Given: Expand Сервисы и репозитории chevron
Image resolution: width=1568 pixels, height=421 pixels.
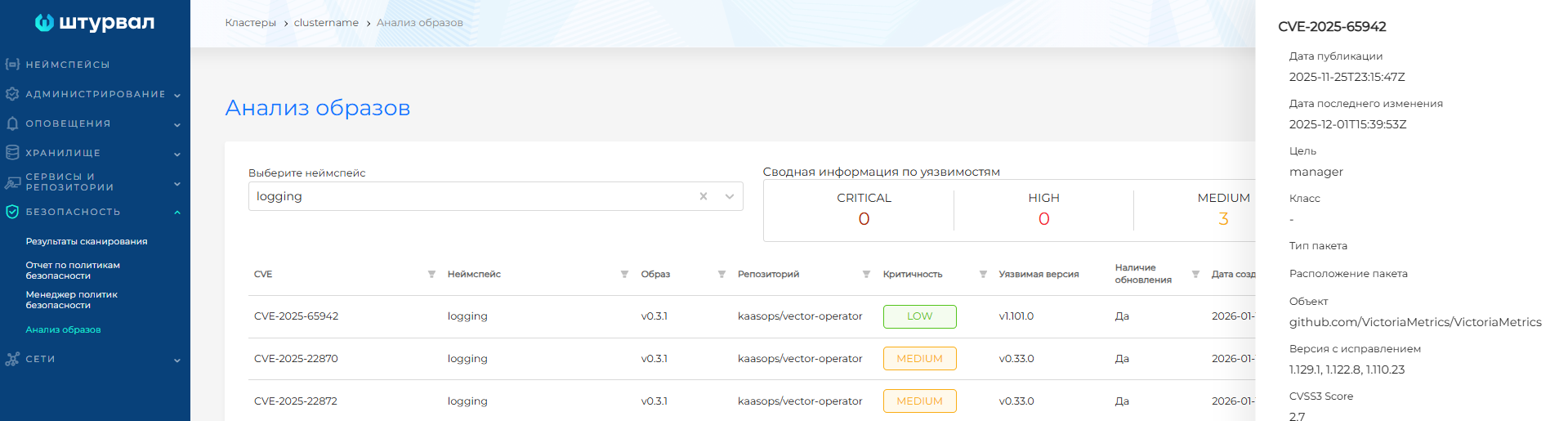Looking at the screenshot, I should pos(177,183).
